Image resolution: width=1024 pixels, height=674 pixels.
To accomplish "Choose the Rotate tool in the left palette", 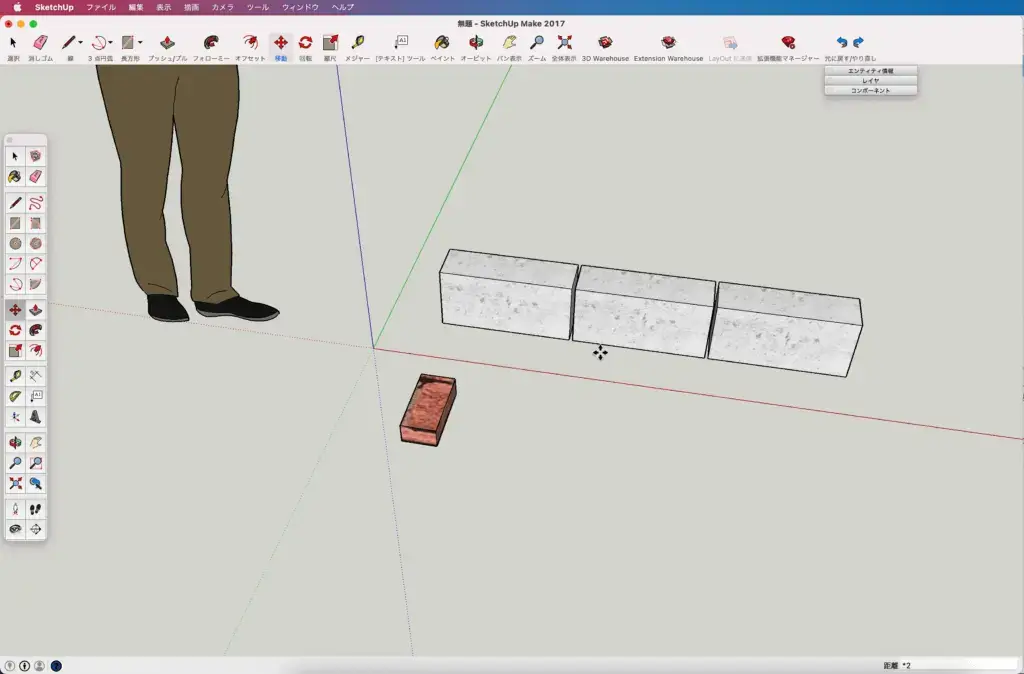I will tap(15, 330).
